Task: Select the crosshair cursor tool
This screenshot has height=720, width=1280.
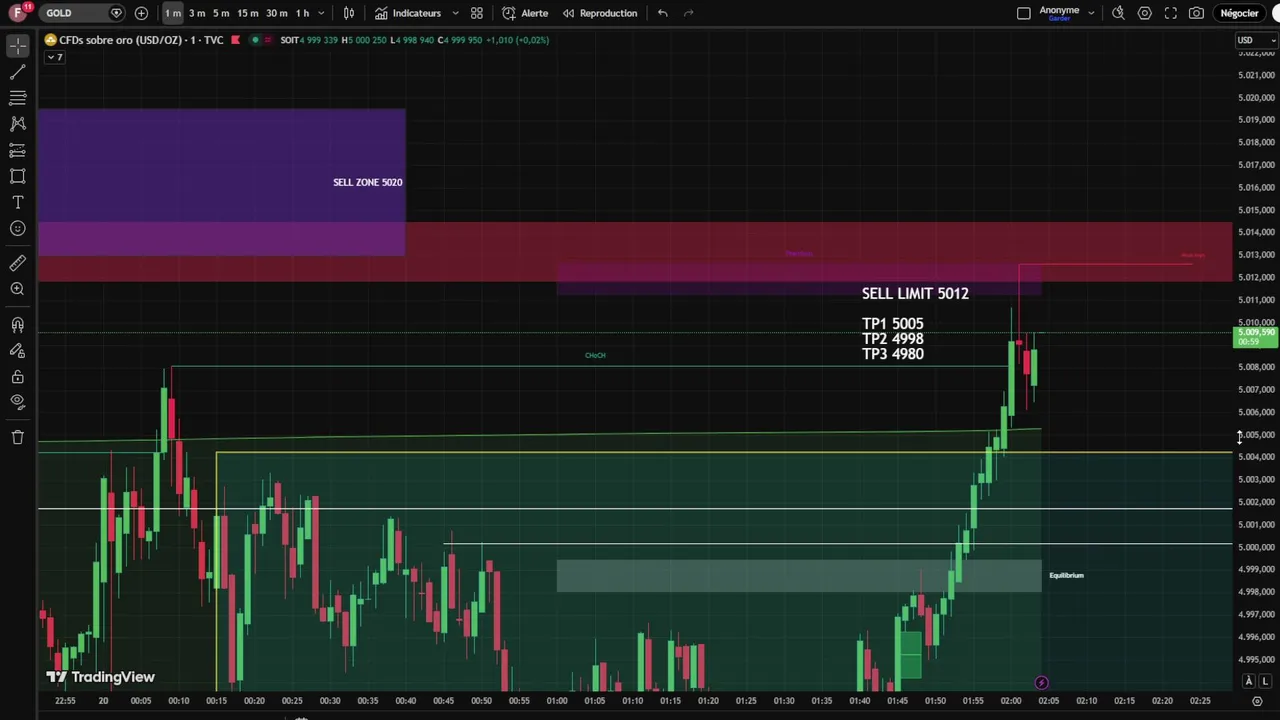Action: coord(17,46)
